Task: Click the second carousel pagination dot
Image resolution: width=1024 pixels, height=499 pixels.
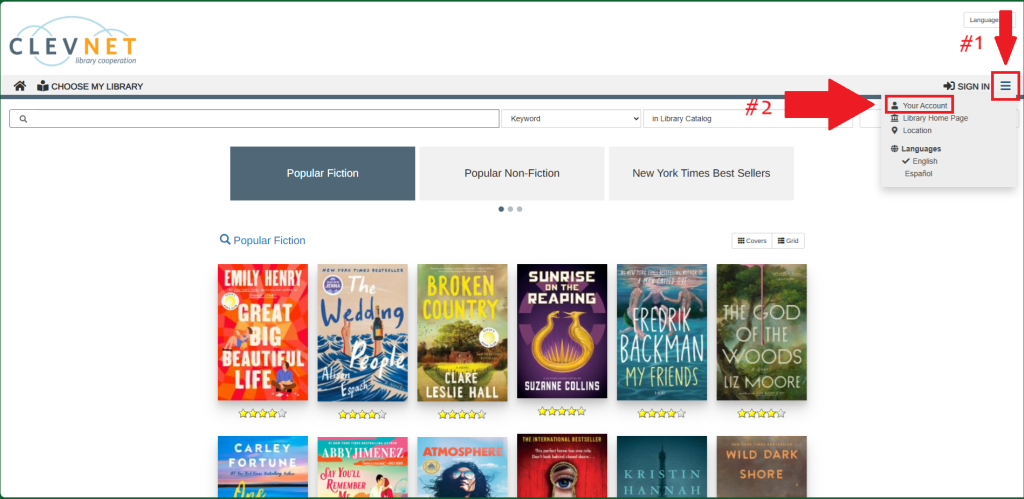Action: tap(511, 209)
